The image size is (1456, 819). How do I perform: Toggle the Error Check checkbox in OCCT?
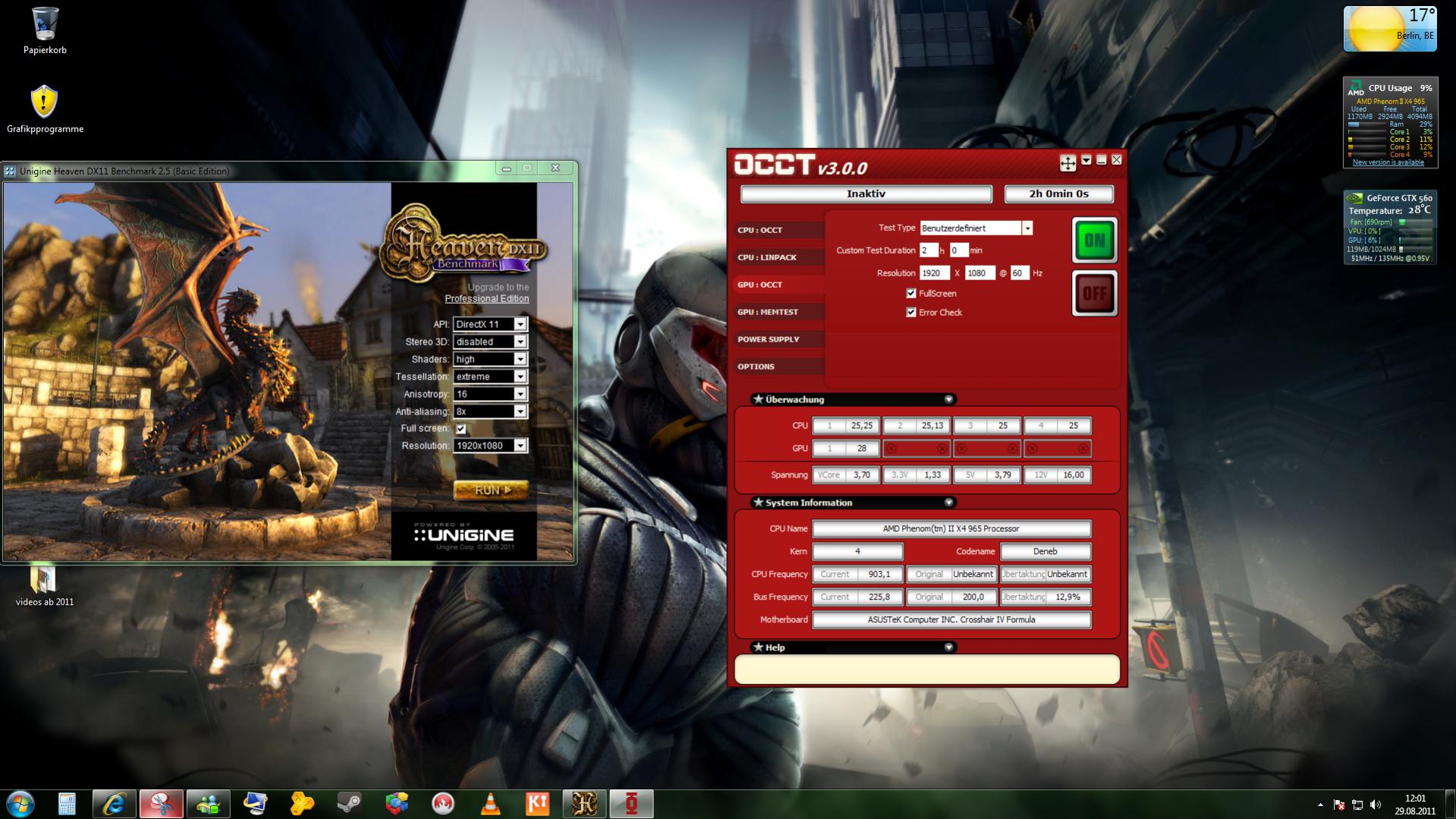tap(911, 313)
